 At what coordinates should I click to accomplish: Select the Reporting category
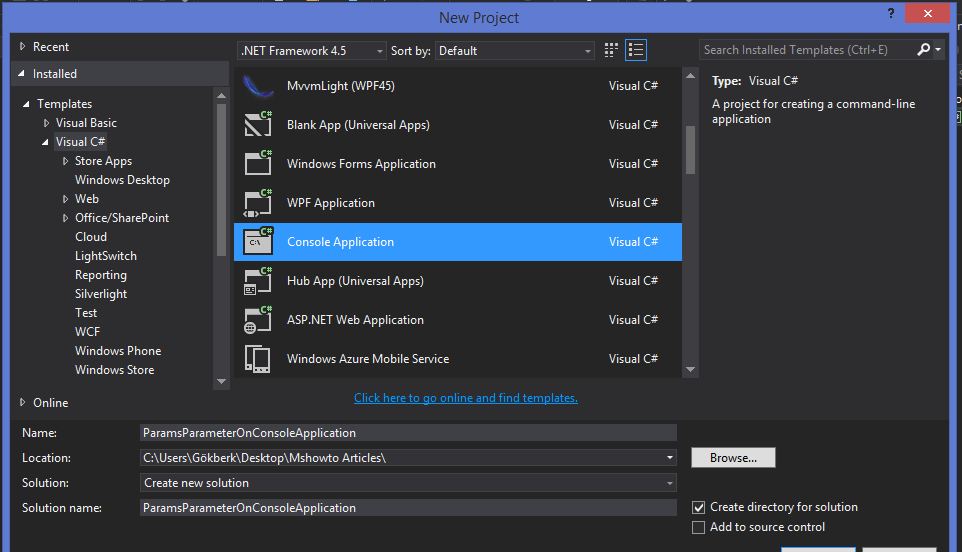[101, 275]
